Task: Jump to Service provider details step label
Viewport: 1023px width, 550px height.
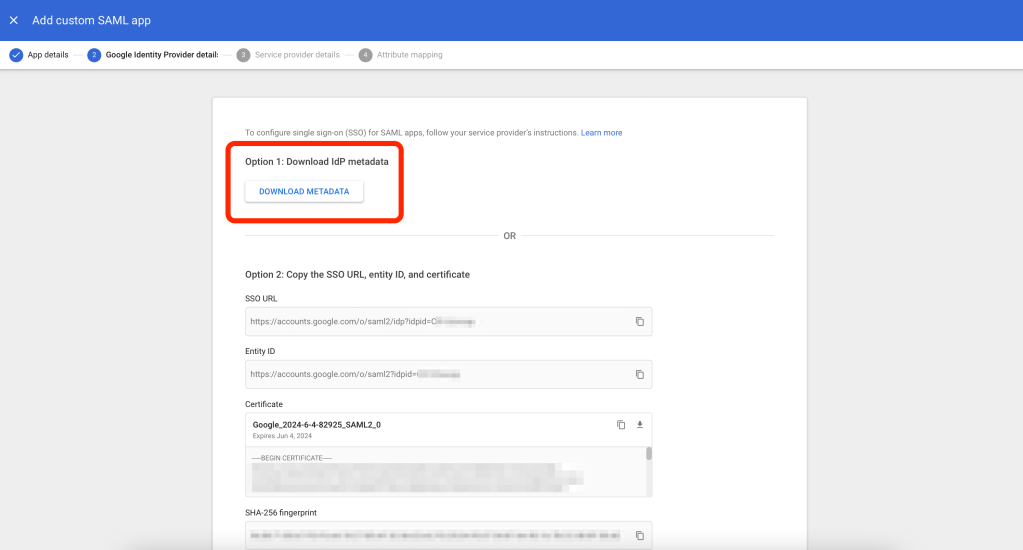Action: tap(297, 55)
